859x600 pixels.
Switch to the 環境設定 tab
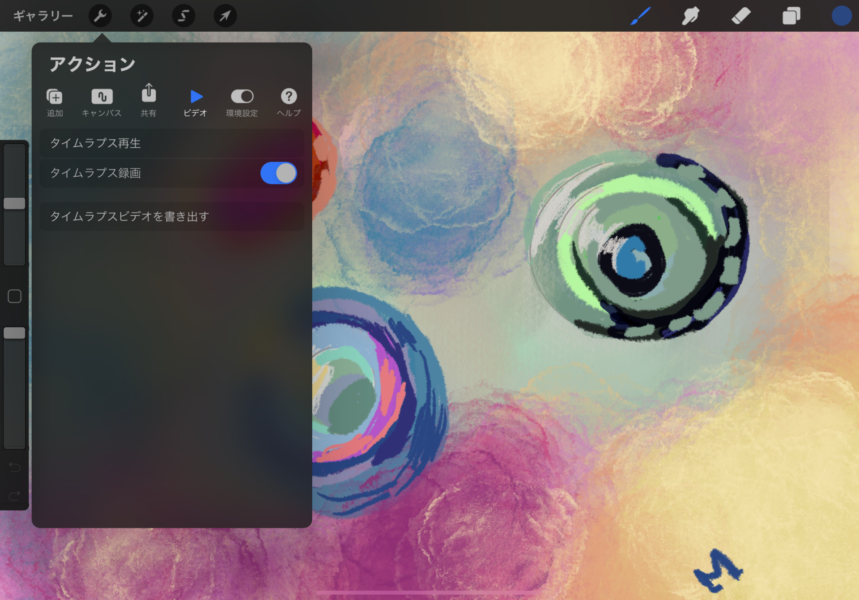[x=242, y=102]
